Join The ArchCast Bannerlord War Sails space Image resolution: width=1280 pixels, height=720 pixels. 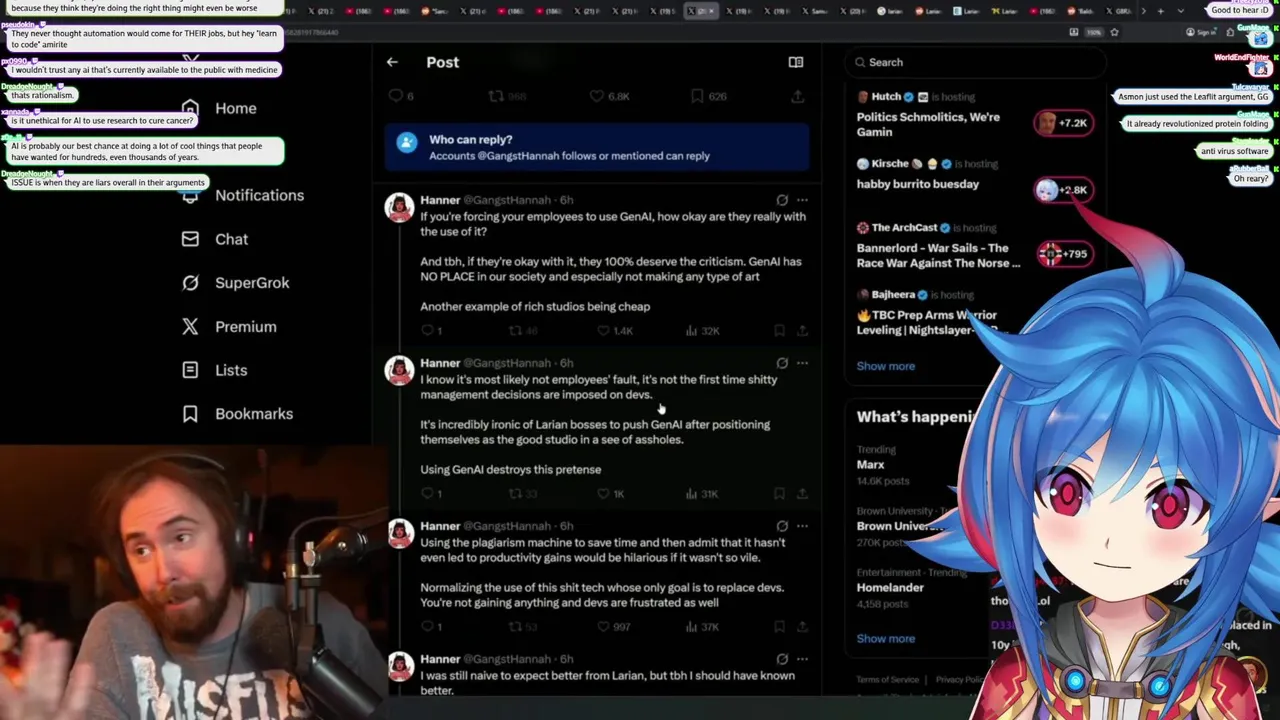938,255
